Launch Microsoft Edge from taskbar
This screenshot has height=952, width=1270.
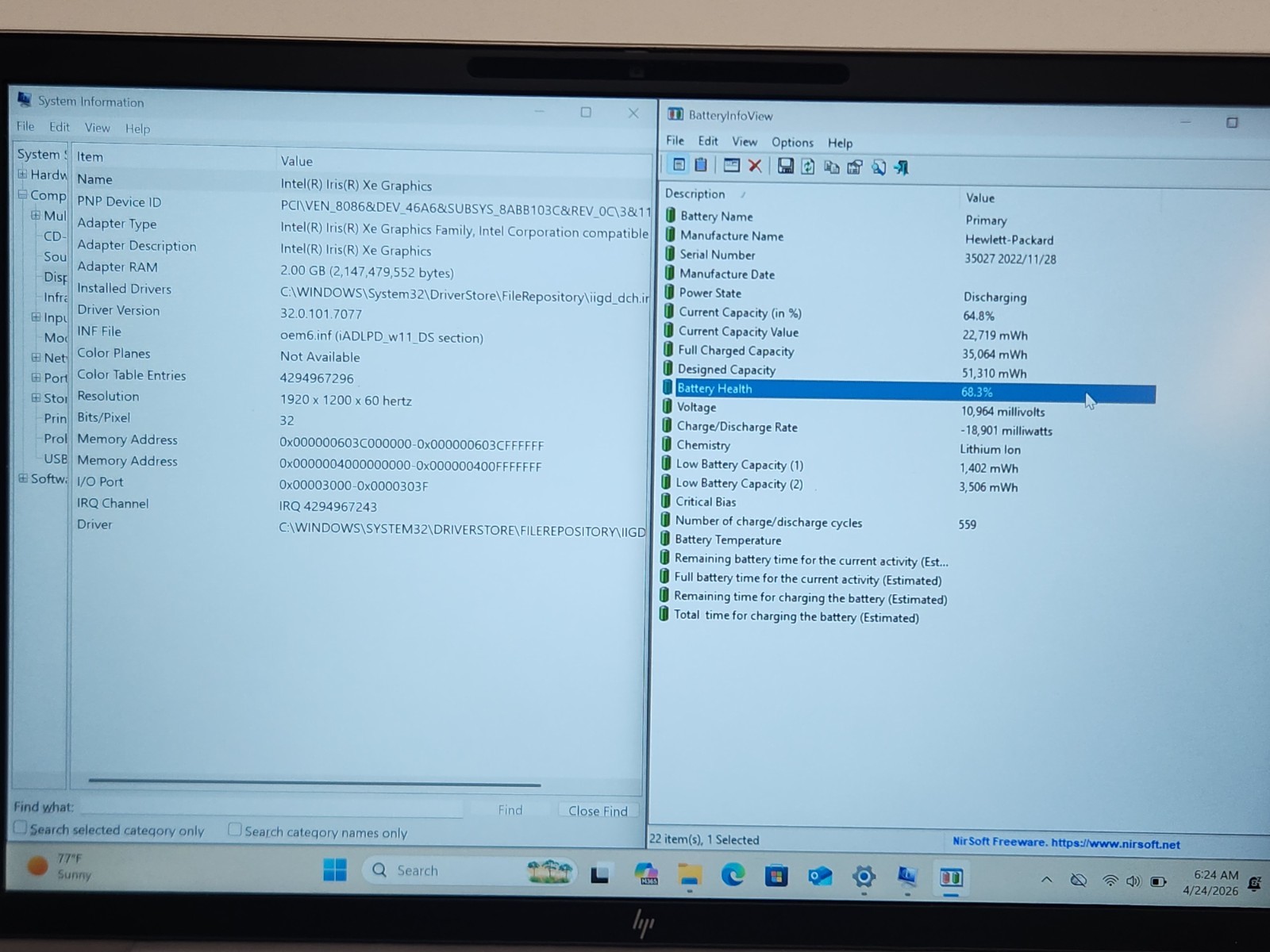click(x=733, y=875)
